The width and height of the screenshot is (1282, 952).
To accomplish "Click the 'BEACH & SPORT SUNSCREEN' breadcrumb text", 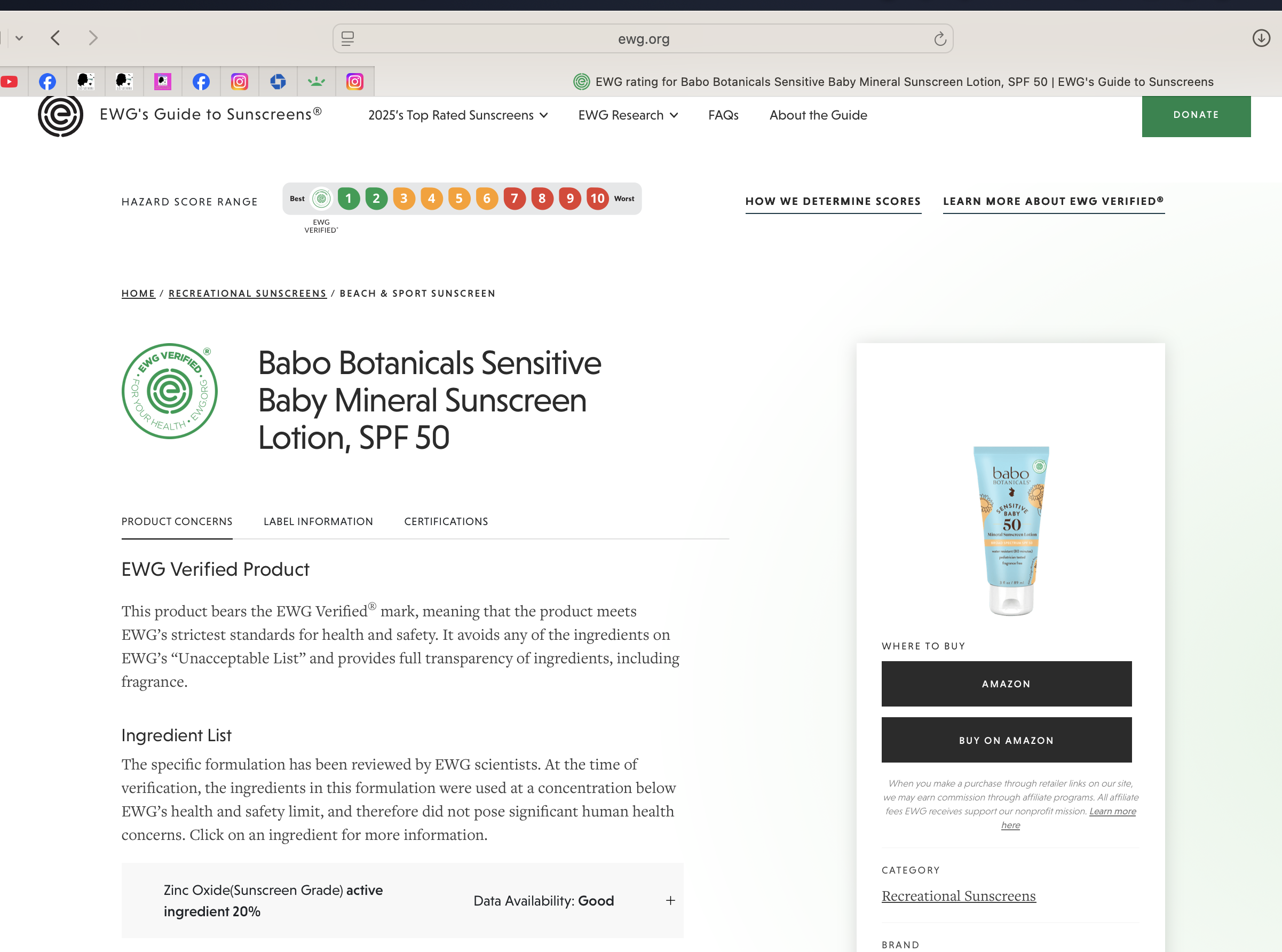I will click(417, 293).
